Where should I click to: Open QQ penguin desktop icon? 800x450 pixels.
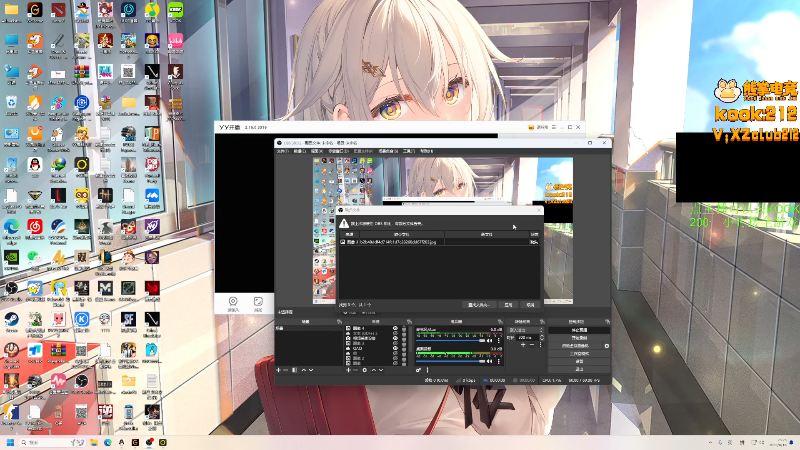click(x=35, y=164)
